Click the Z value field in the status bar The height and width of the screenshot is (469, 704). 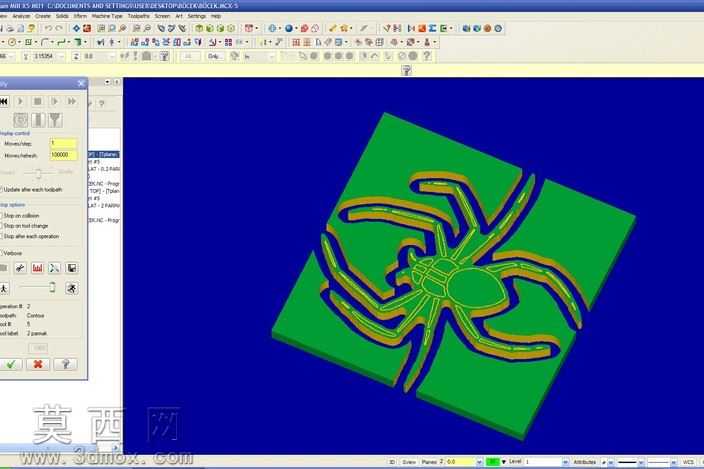point(460,462)
